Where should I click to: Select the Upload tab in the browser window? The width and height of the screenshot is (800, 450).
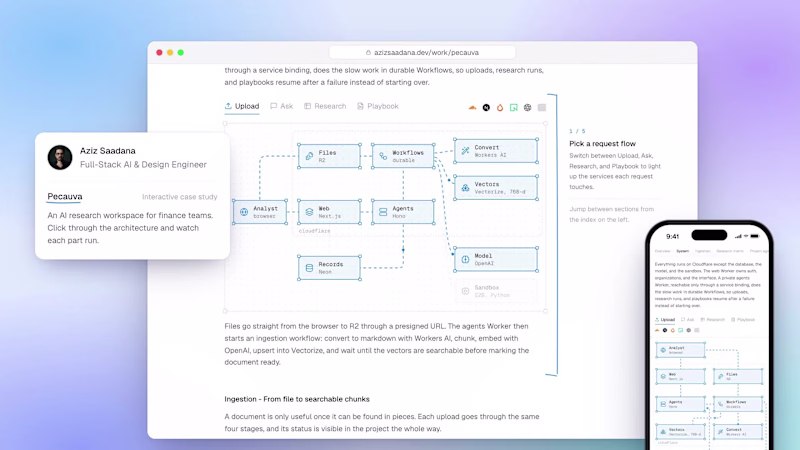point(242,106)
